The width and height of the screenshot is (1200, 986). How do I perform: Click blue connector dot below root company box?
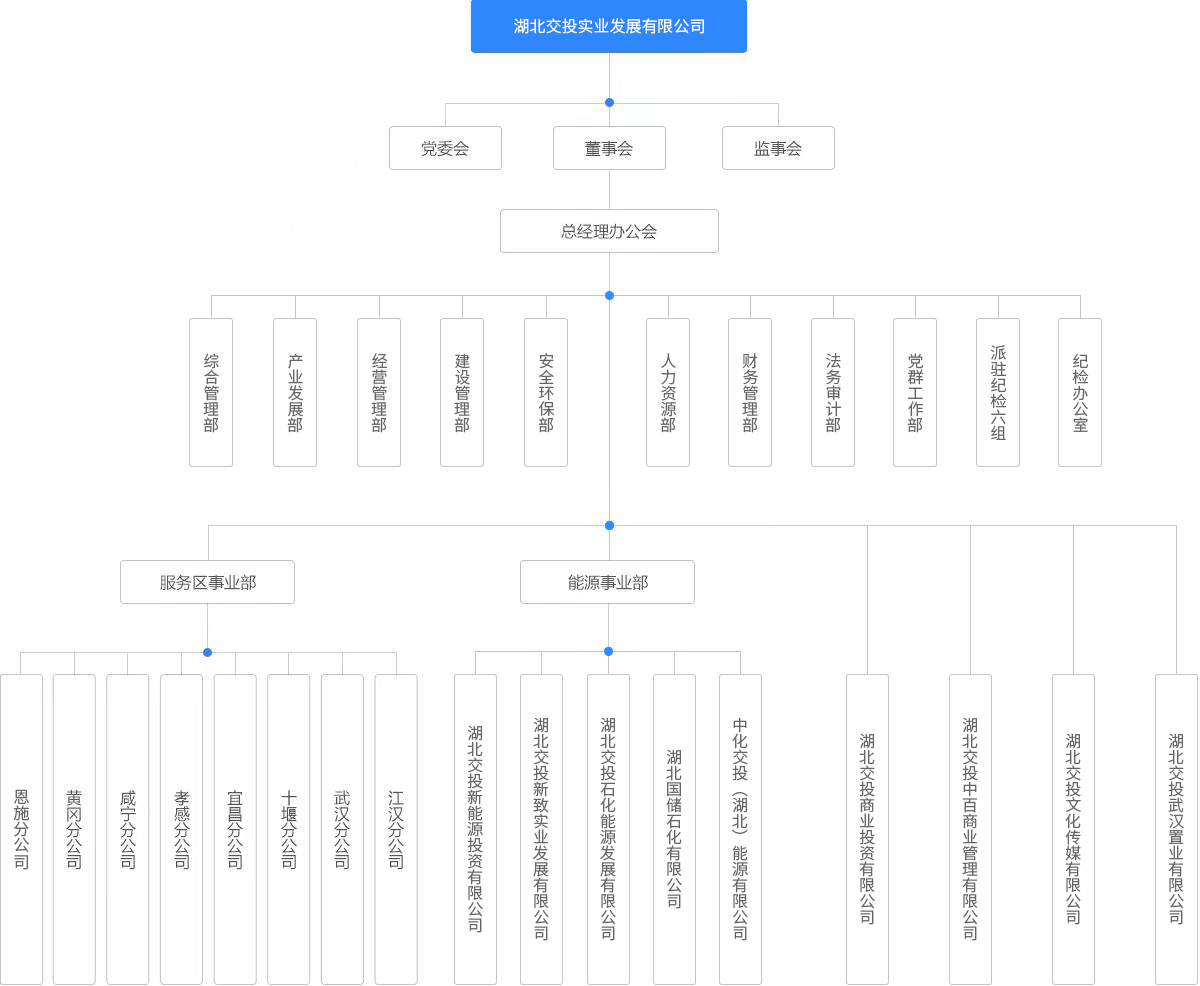click(x=609, y=102)
